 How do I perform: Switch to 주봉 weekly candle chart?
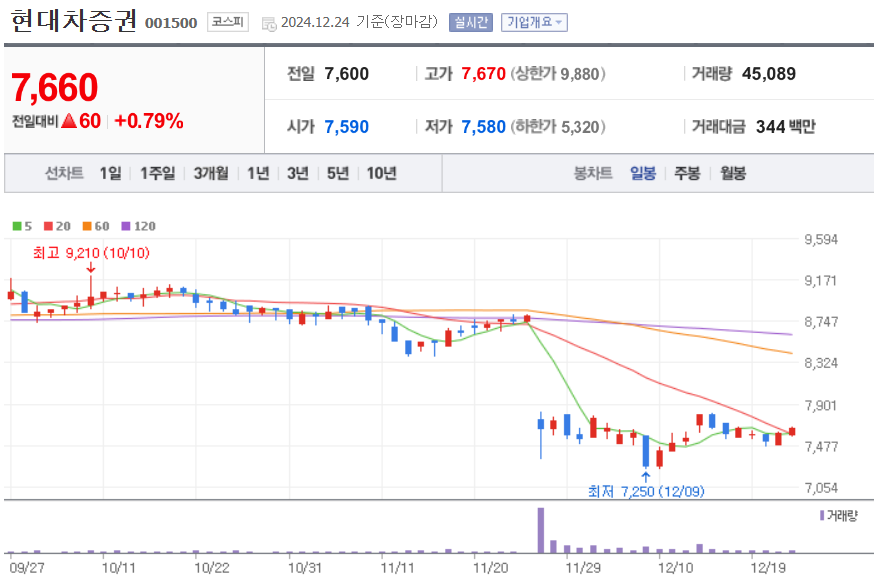click(x=687, y=173)
